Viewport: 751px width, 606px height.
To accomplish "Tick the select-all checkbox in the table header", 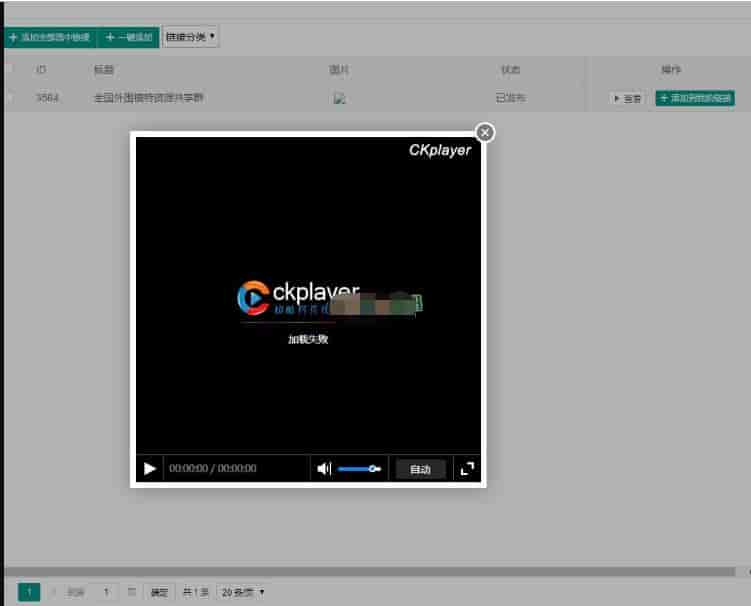I will (x=9, y=69).
